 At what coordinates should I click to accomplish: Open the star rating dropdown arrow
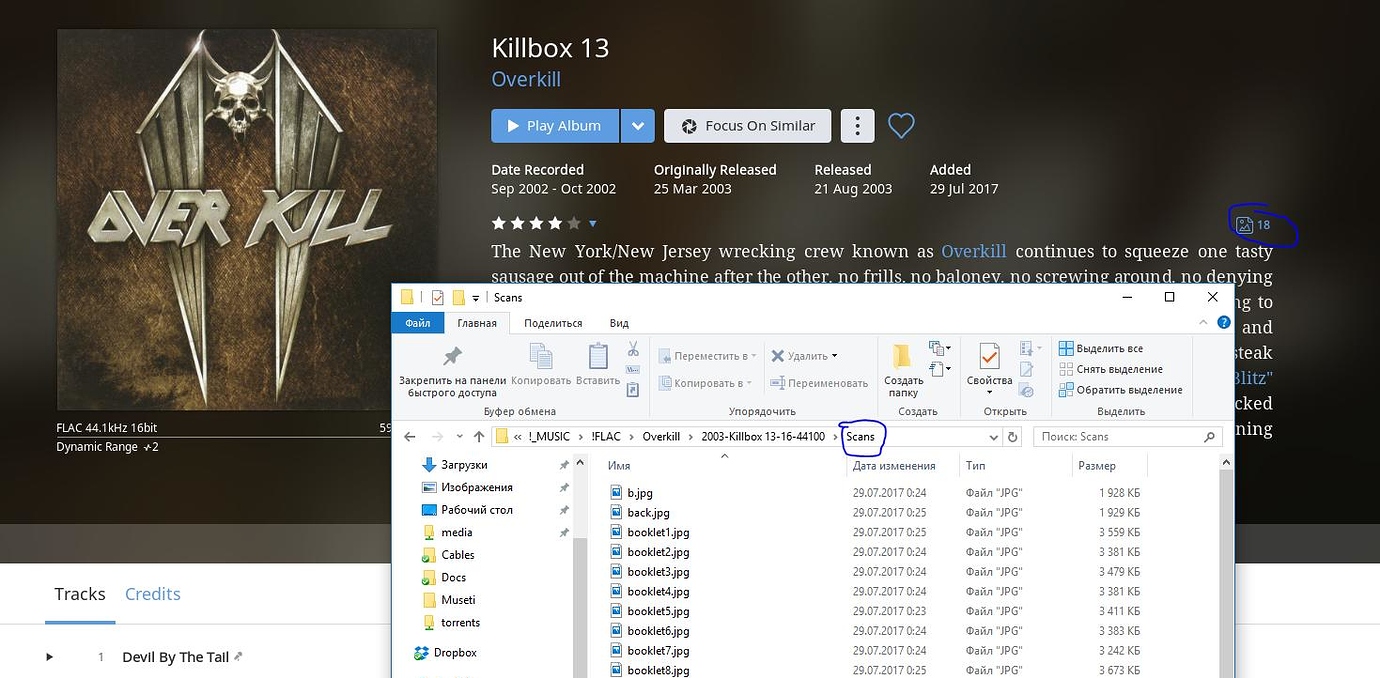coord(593,223)
